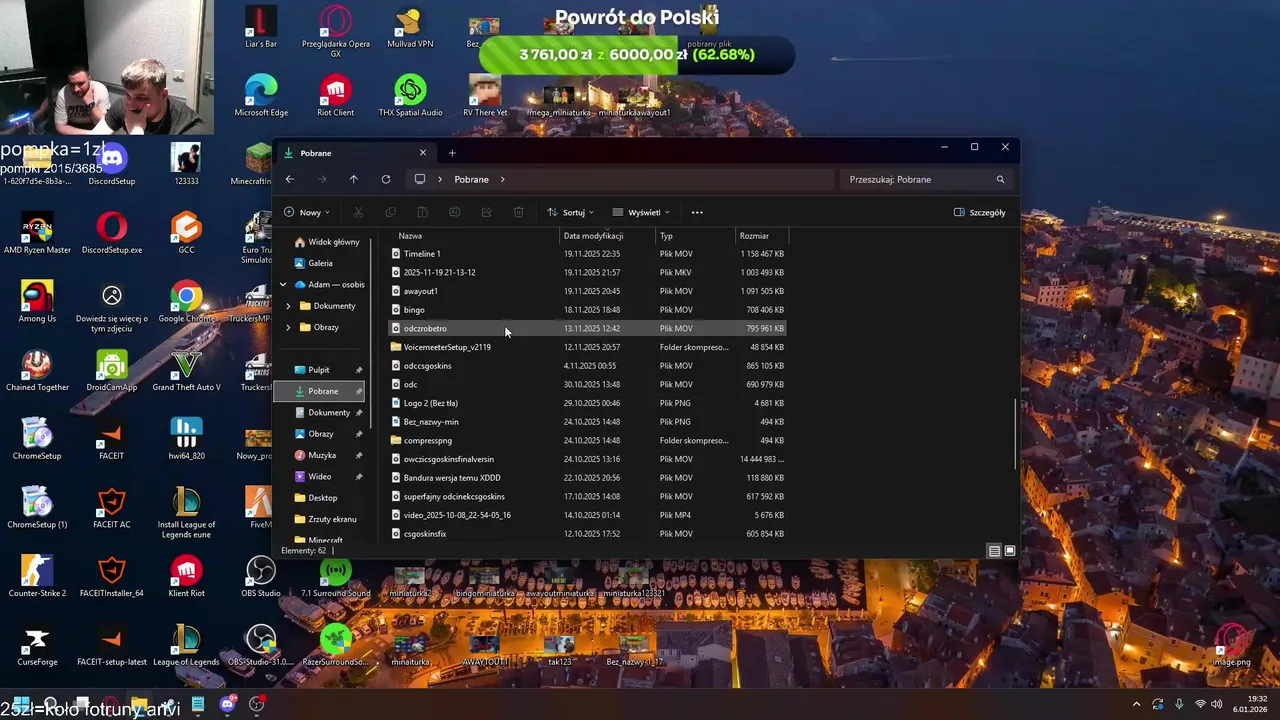Switch to large thumbnails view icon
This screenshot has height=720, width=1280.
[1010, 551]
